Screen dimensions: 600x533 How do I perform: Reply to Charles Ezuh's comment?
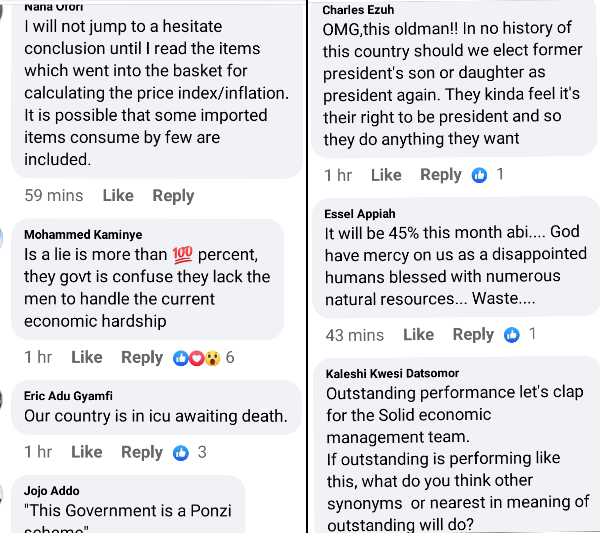[441, 175]
